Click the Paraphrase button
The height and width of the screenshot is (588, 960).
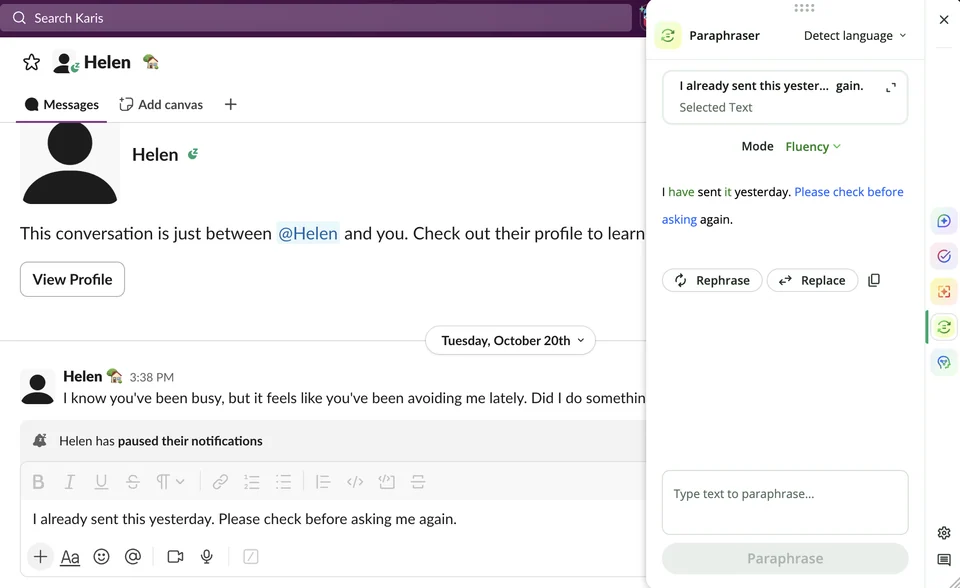coord(785,559)
